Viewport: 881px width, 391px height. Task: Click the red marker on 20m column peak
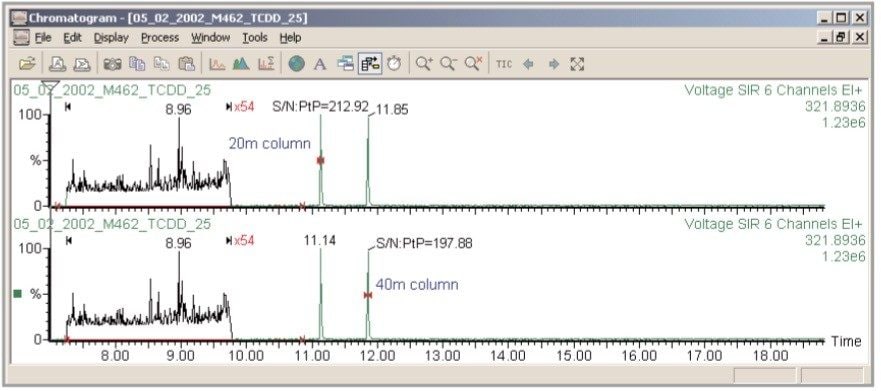(x=320, y=160)
